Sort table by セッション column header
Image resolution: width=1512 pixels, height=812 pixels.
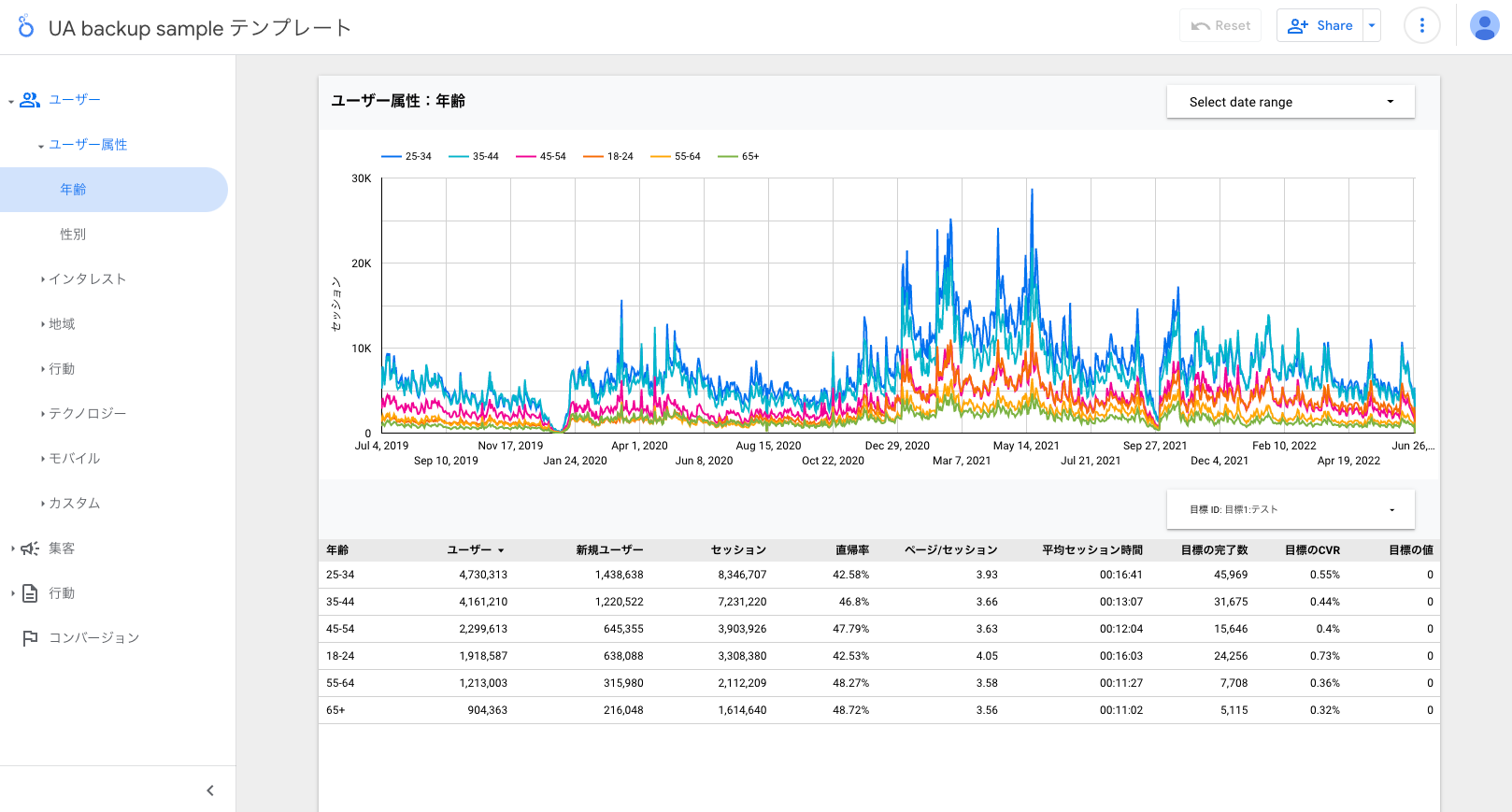pos(738,550)
